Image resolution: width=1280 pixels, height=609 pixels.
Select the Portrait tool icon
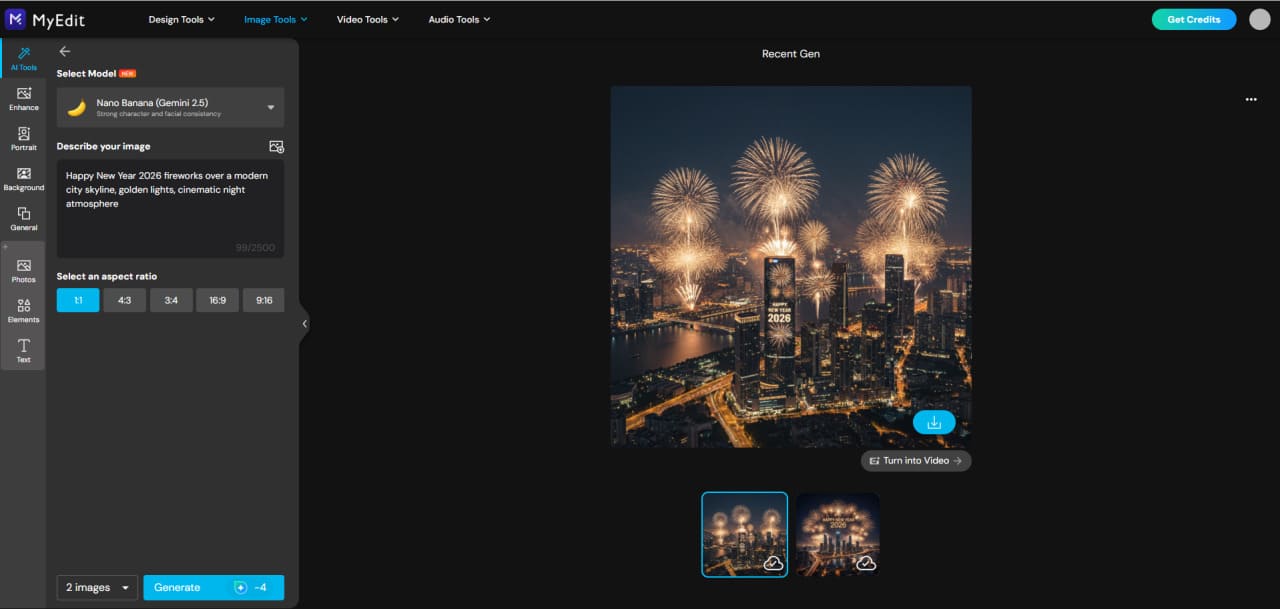point(23,139)
